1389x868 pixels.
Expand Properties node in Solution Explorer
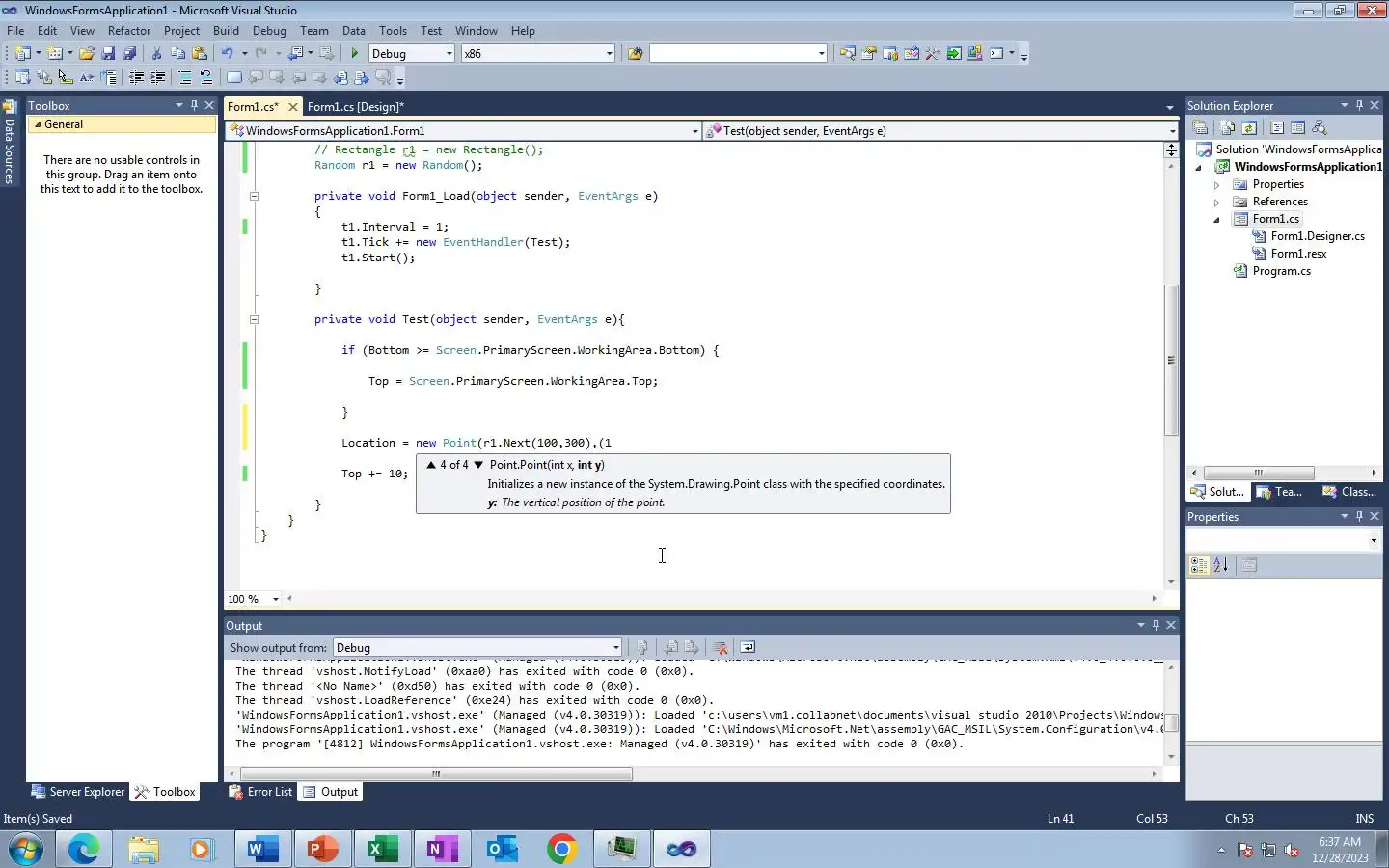tap(1216, 185)
